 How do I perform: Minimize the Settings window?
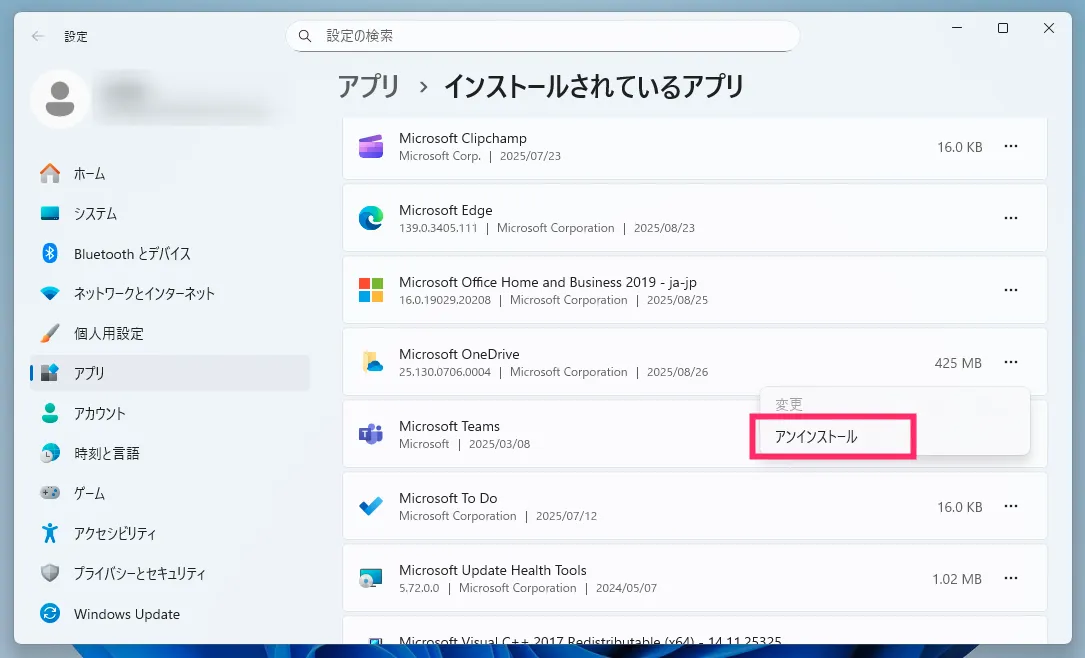(957, 28)
